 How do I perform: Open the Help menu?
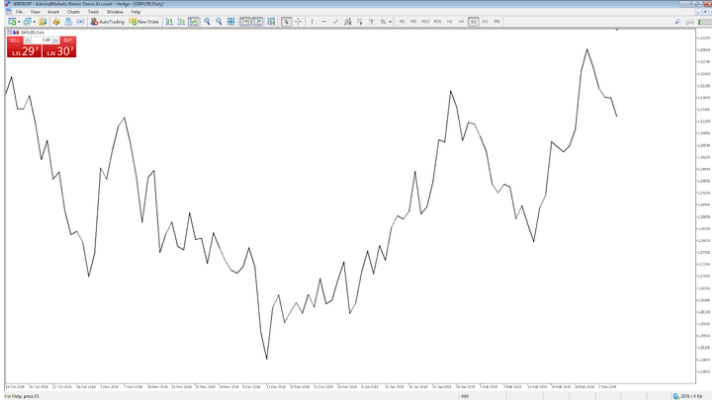(136, 12)
